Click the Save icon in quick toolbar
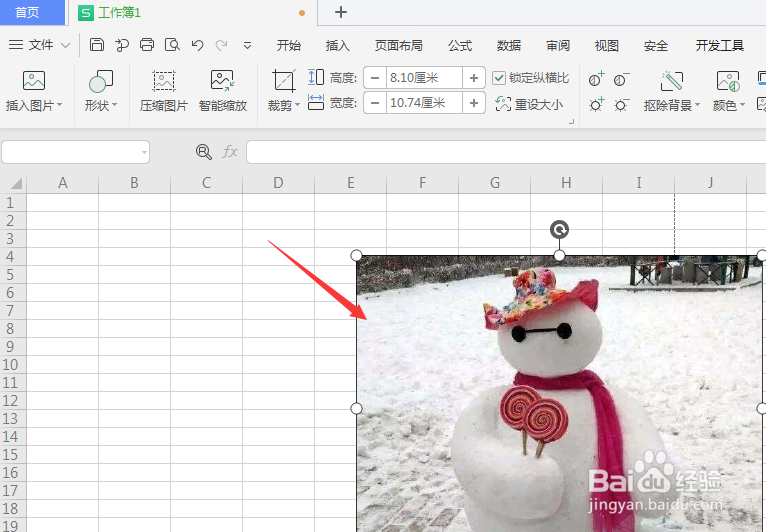The height and width of the screenshot is (532, 766). tap(97, 45)
